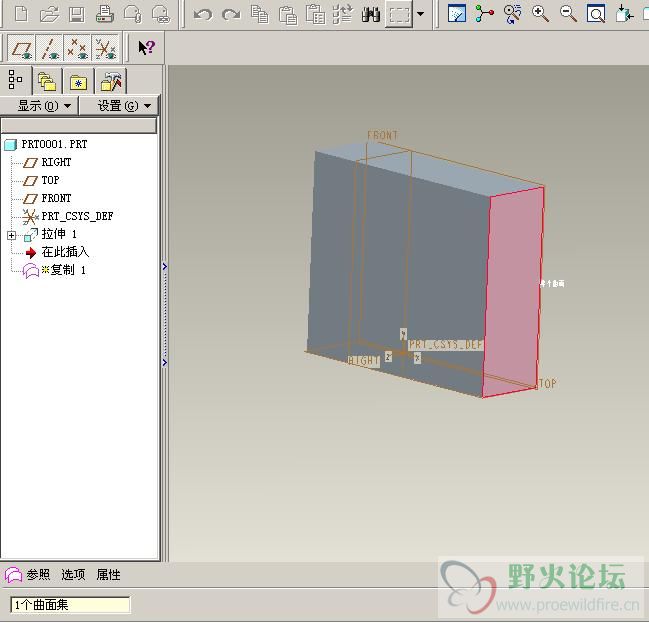Open the 选项 (Options) panel
Image resolution: width=649 pixels, height=623 pixels.
click(73, 575)
